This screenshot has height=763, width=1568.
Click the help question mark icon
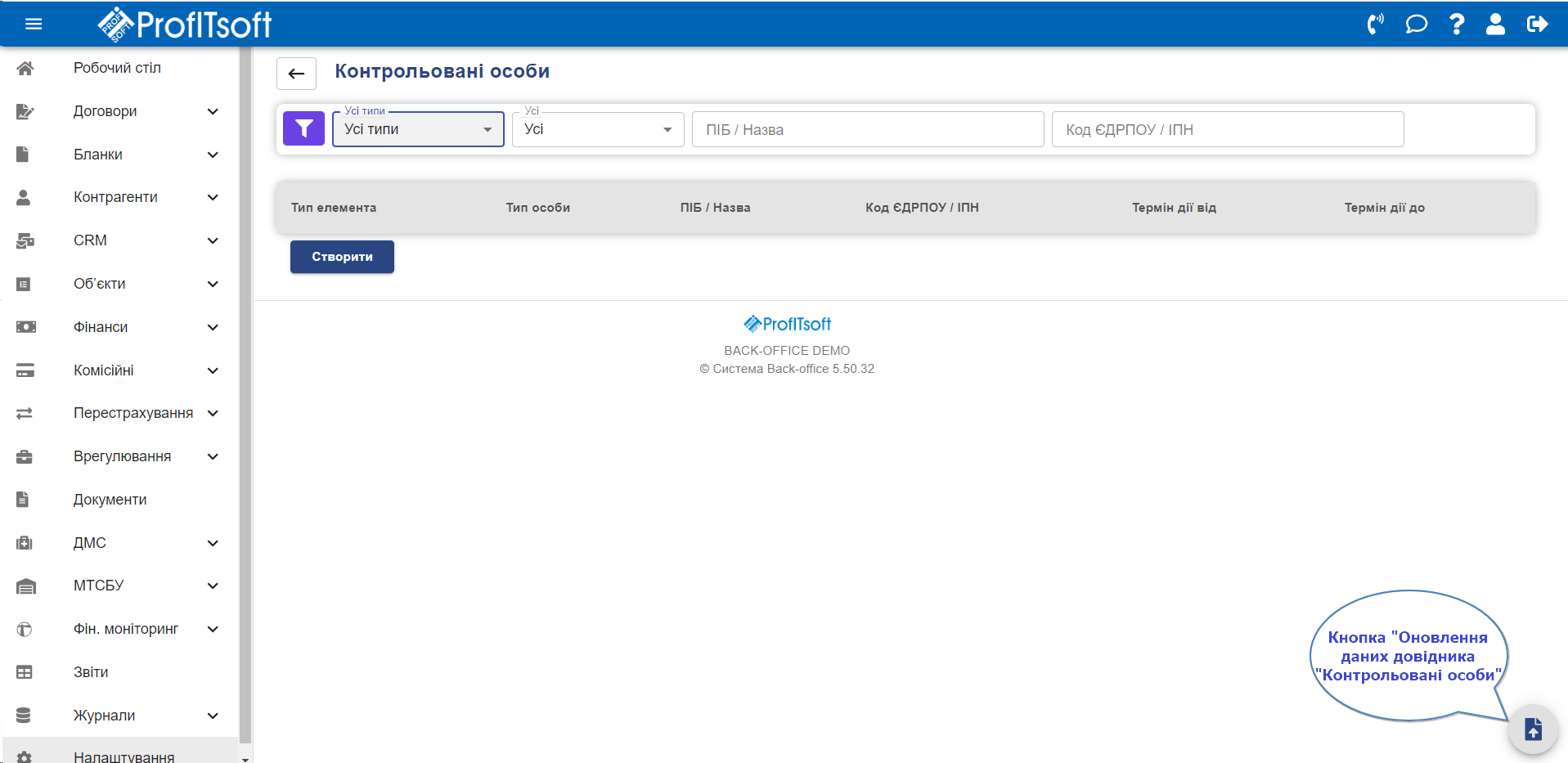tap(1456, 24)
